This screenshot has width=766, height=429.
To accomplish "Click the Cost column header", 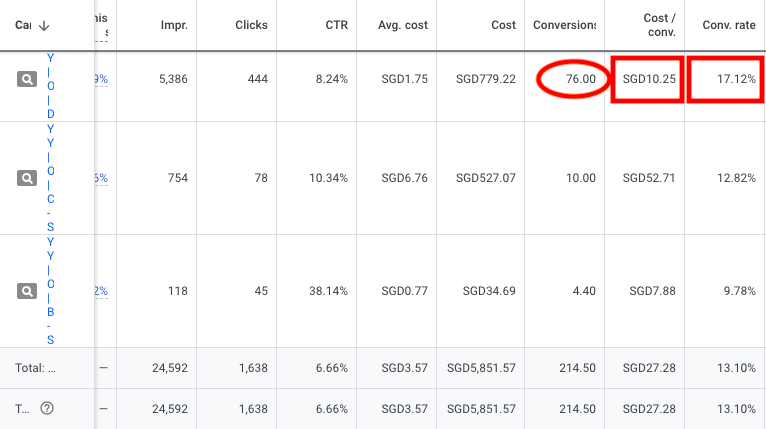I will click(503, 25).
